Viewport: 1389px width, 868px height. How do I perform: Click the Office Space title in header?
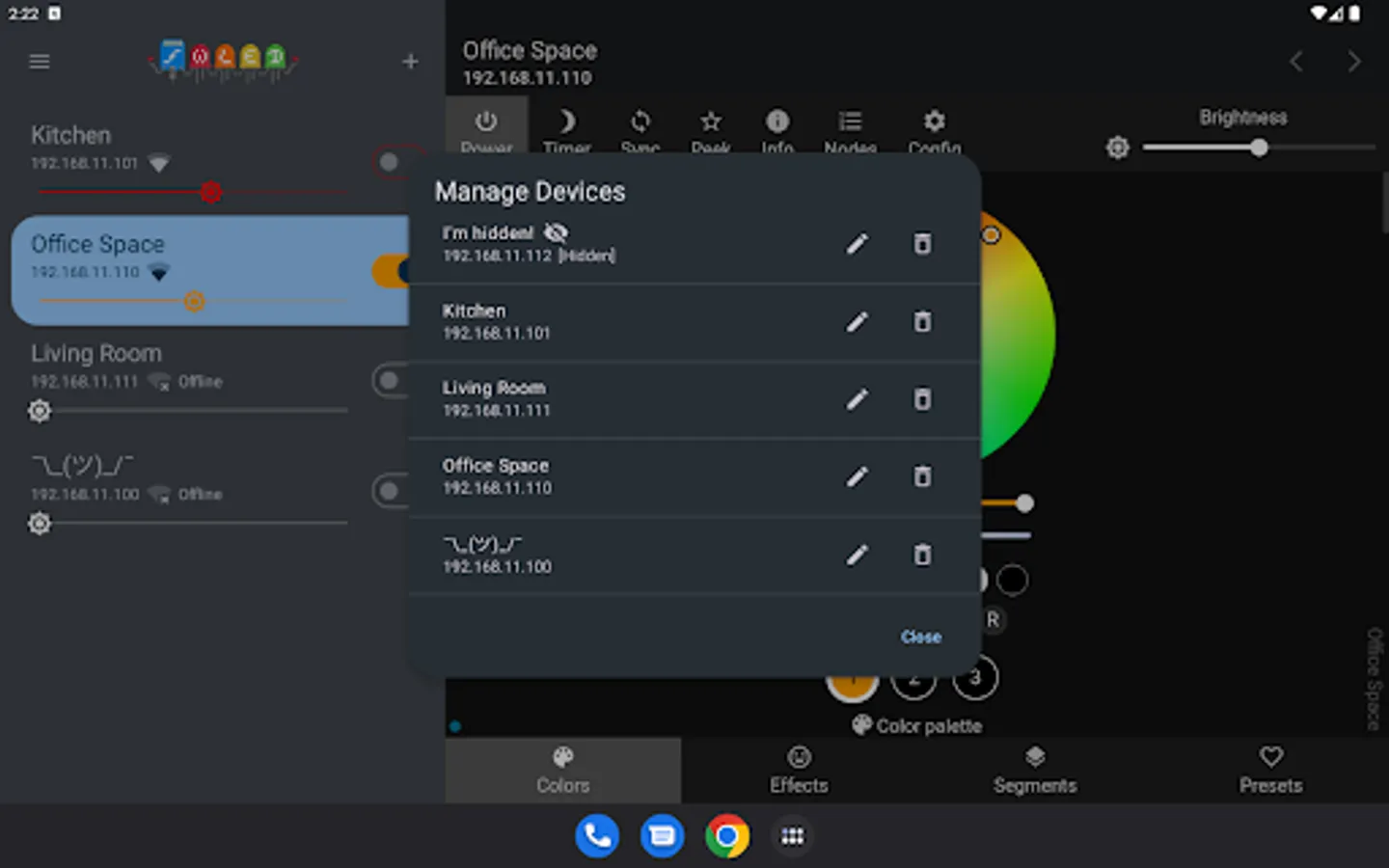point(530,50)
